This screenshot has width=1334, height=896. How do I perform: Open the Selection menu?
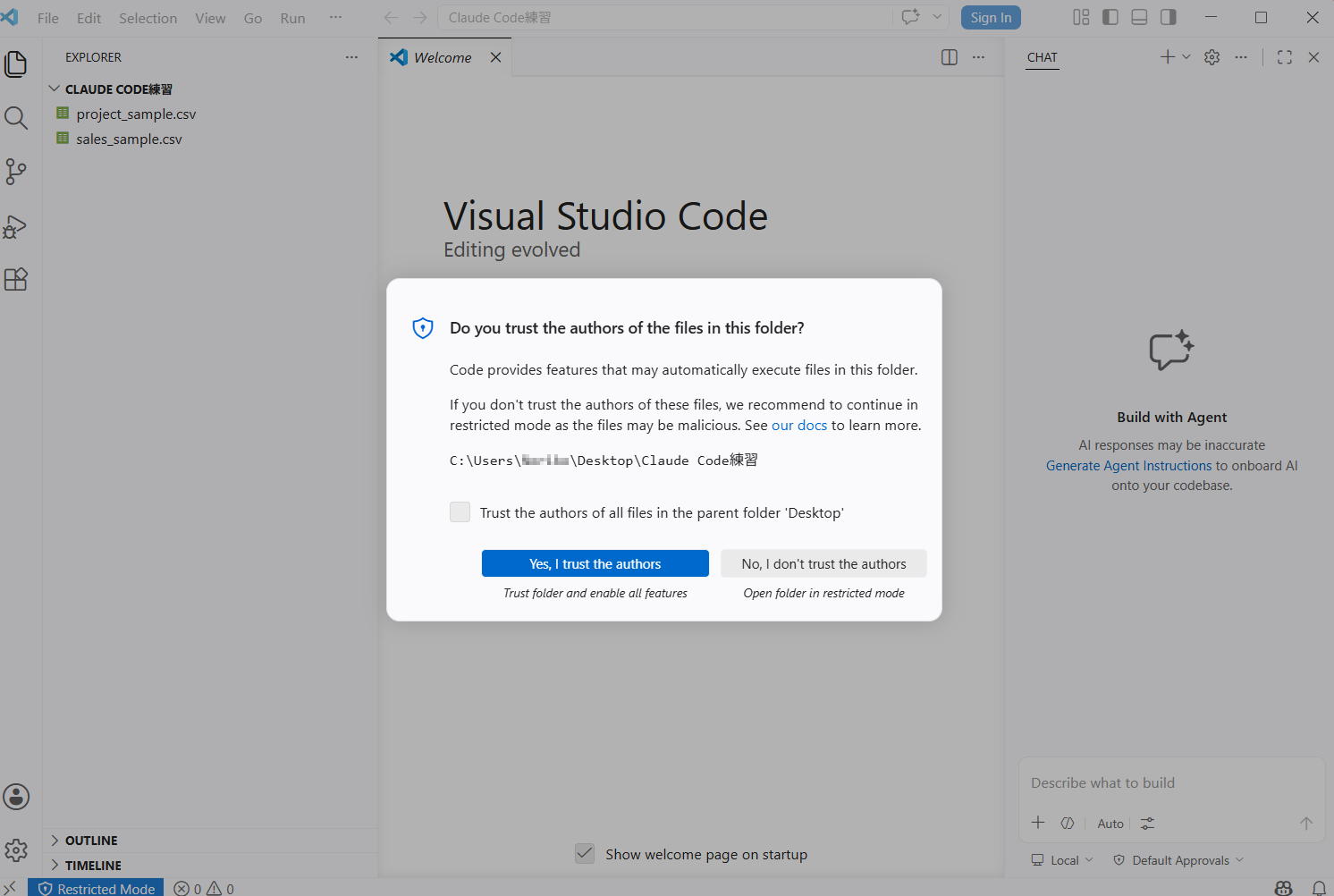(x=148, y=18)
